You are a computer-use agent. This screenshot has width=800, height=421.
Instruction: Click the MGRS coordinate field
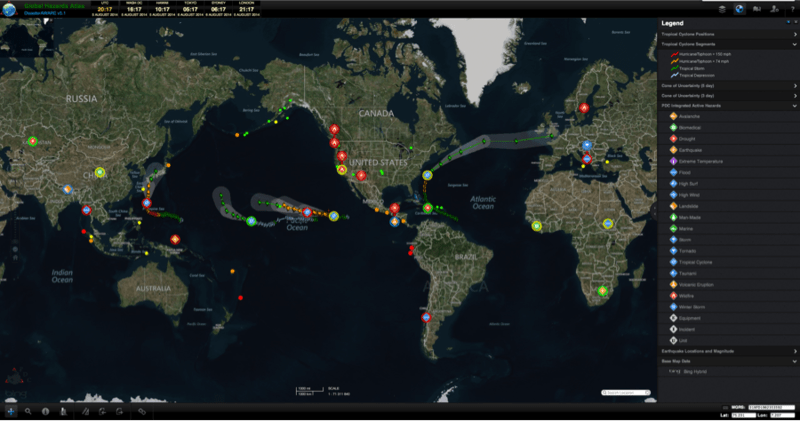[x=771, y=408]
